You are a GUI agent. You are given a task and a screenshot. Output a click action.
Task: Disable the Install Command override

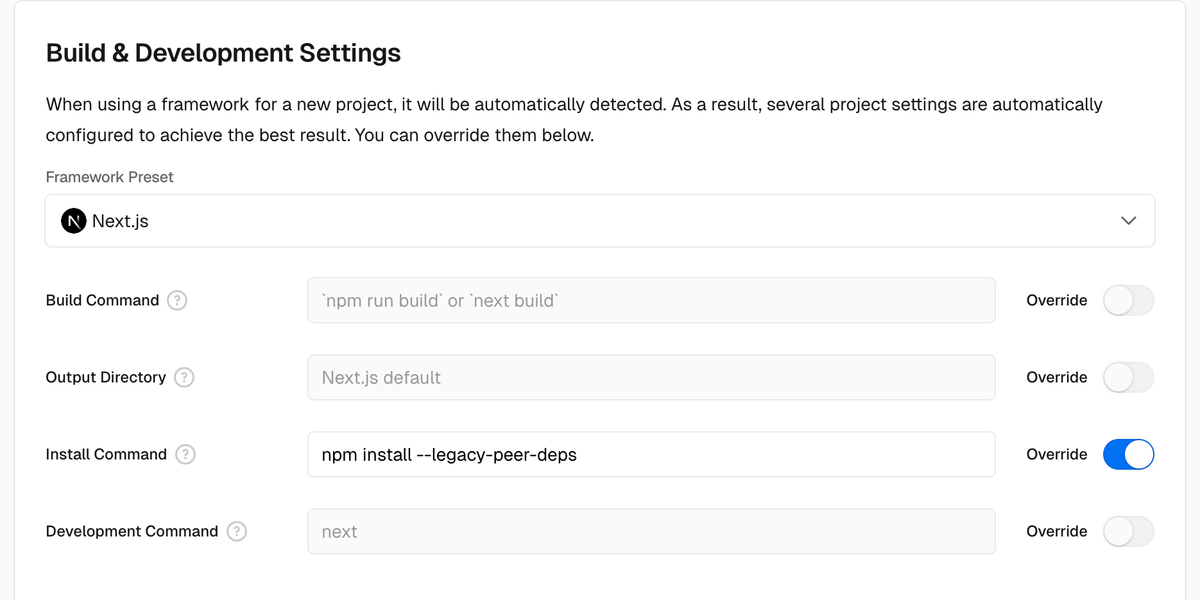tap(1128, 454)
